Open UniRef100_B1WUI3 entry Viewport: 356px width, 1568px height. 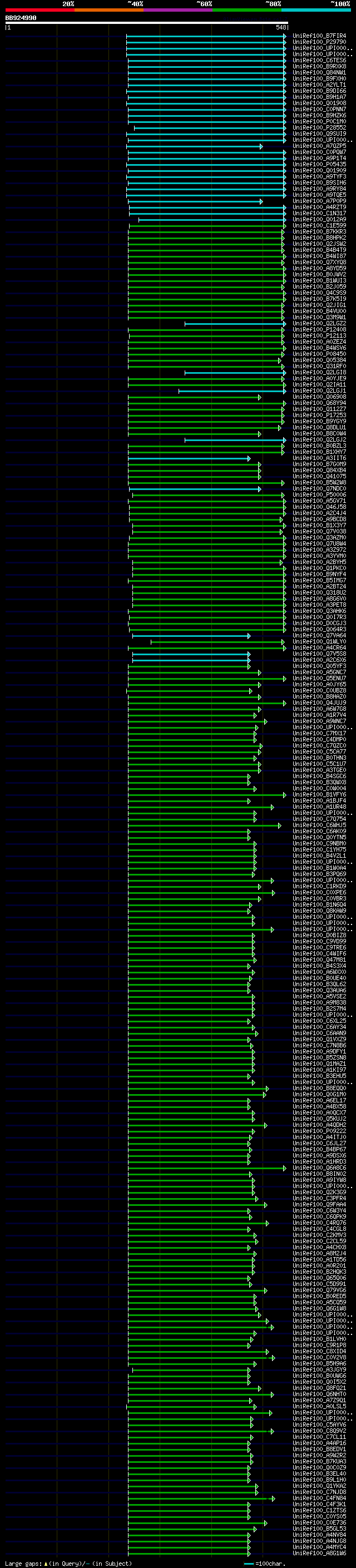(319, 280)
